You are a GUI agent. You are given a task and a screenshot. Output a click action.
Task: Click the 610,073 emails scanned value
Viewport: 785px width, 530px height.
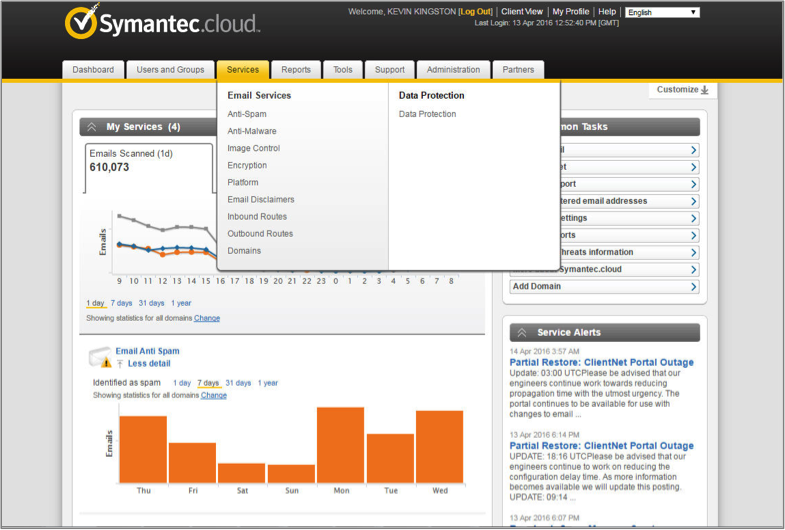pyautogui.click(x=109, y=168)
